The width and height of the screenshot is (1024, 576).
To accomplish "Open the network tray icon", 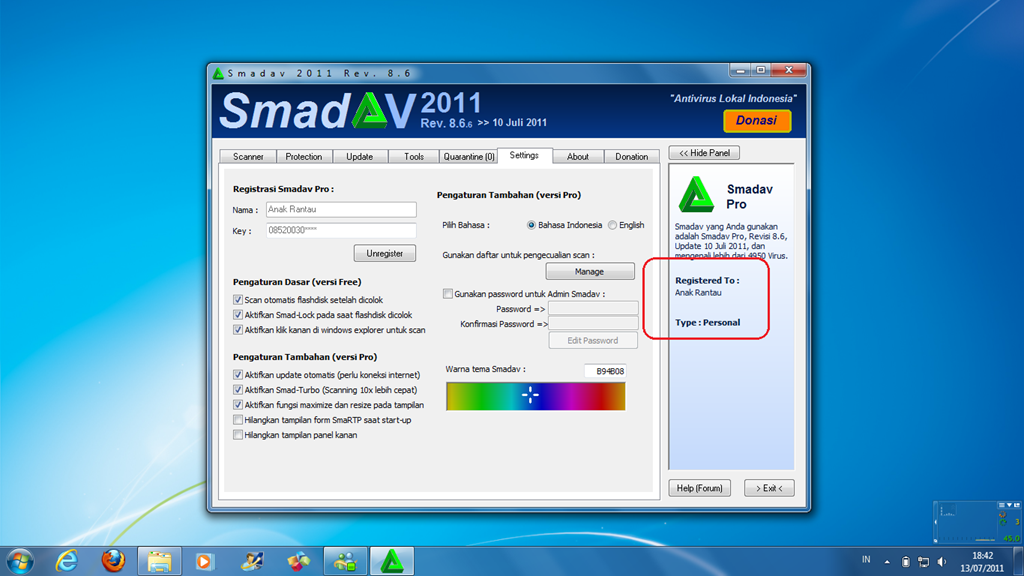I will pos(923,562).
